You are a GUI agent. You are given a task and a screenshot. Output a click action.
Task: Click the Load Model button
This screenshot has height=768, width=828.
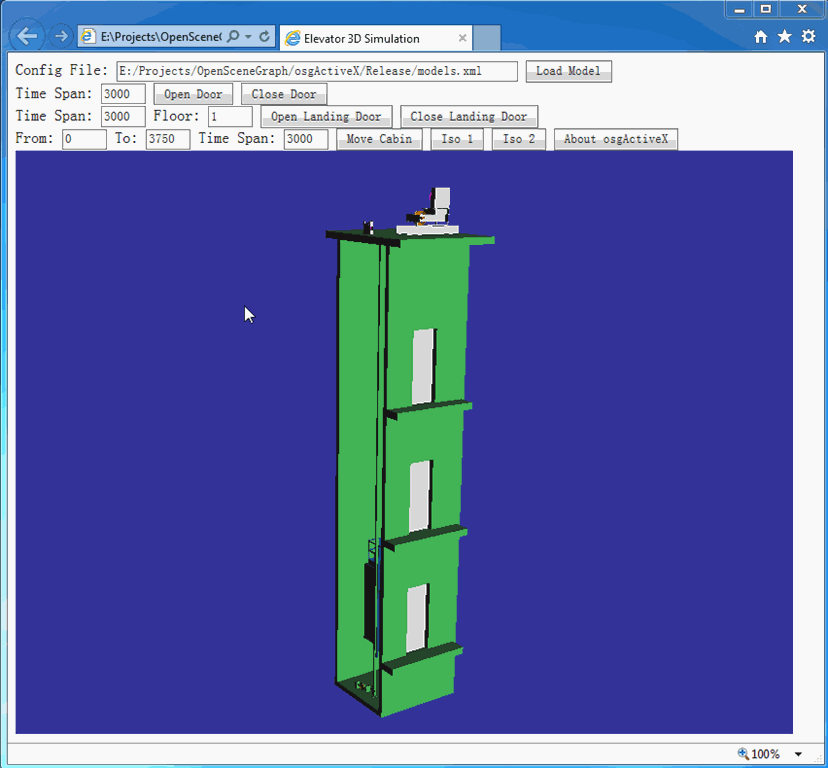[568, 71]
